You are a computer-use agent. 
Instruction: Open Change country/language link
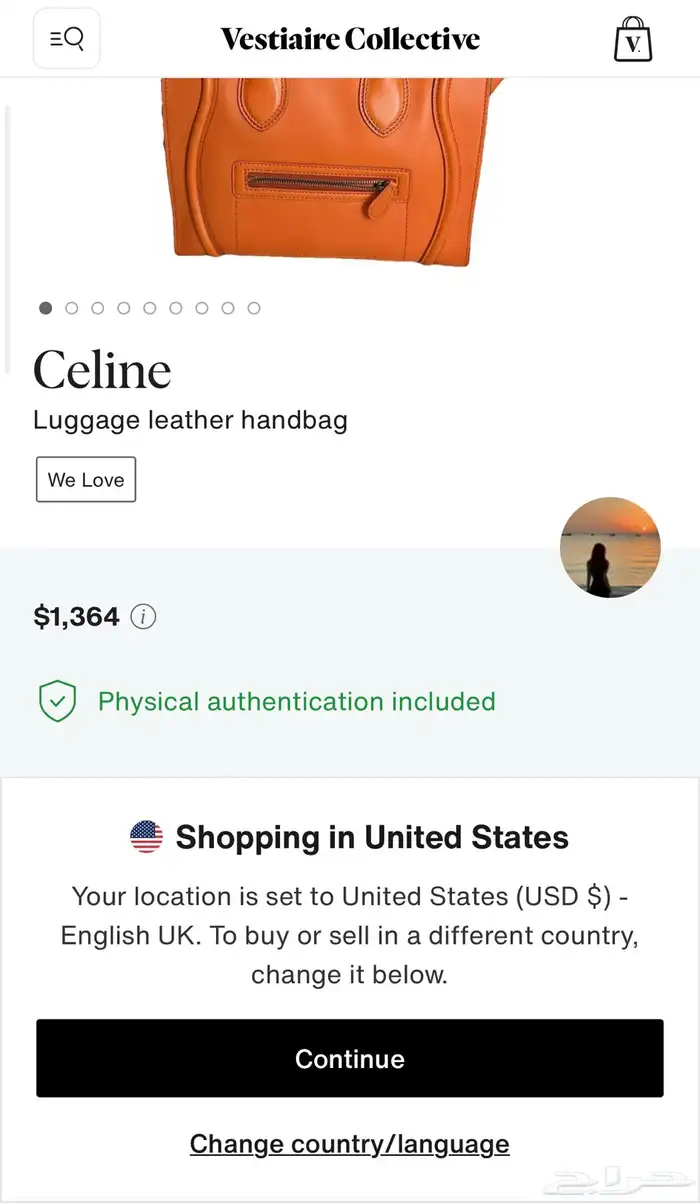350,1144
